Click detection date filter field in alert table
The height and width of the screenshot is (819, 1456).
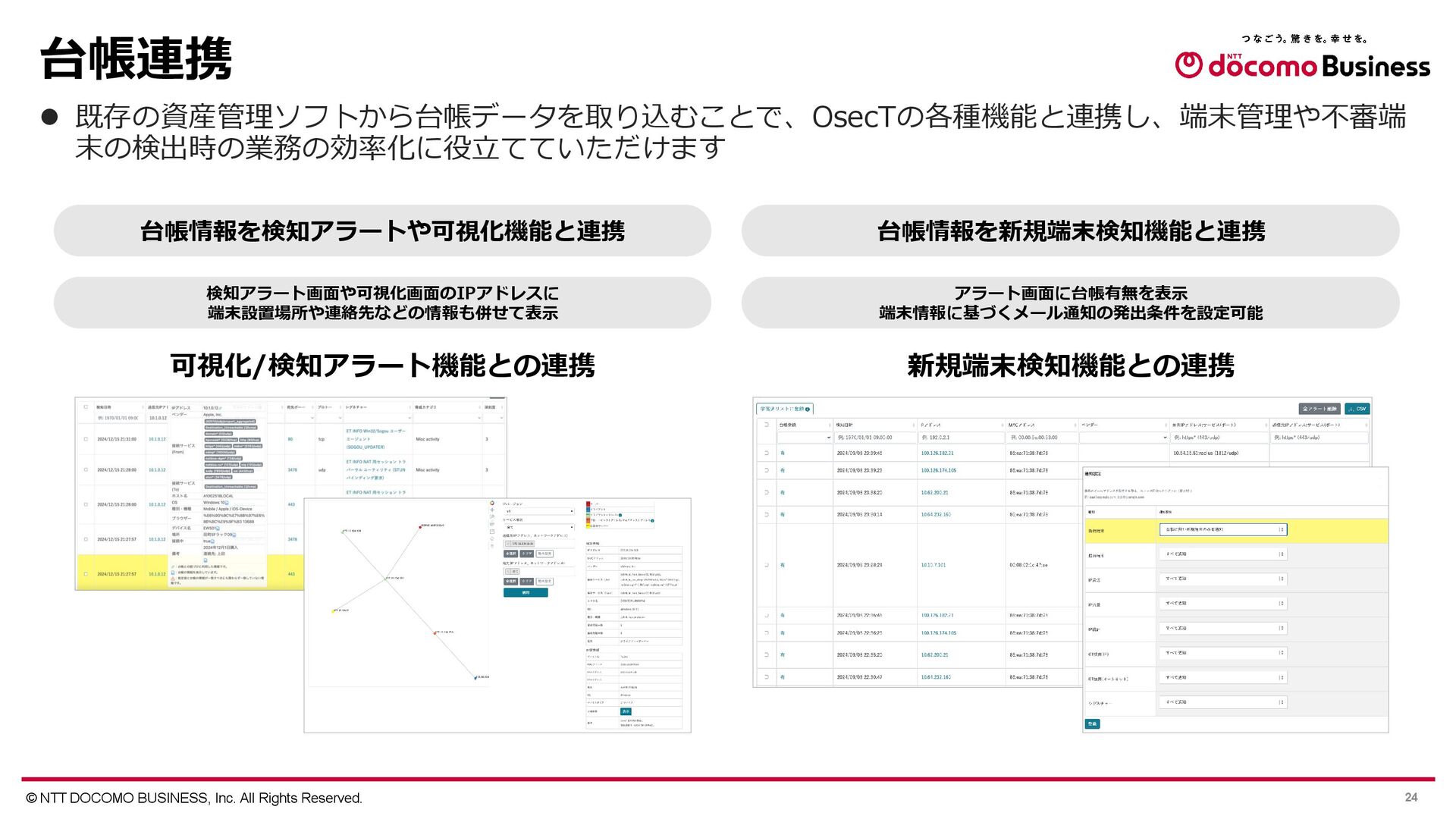pos(118,418)
